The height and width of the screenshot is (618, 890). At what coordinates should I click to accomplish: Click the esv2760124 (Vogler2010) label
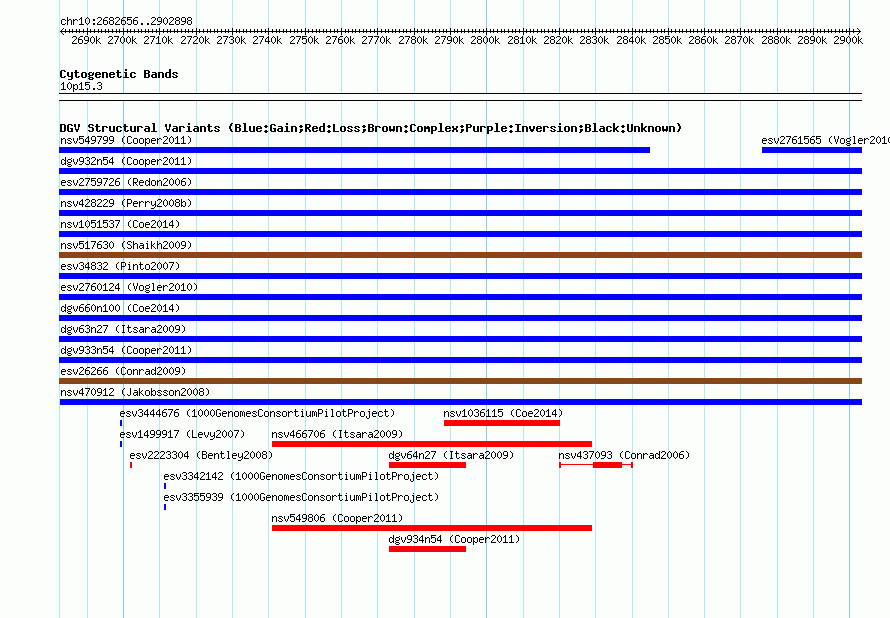[129, 287]
